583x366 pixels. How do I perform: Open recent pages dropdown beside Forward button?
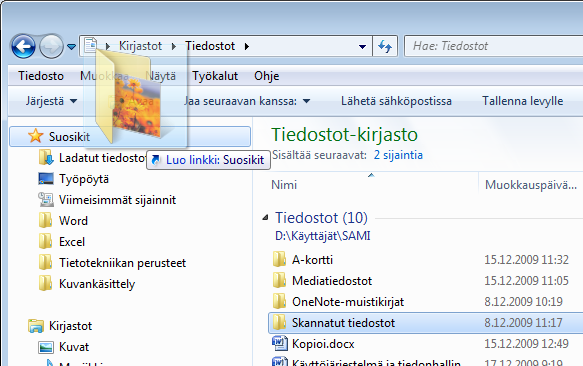coord(71,47)
